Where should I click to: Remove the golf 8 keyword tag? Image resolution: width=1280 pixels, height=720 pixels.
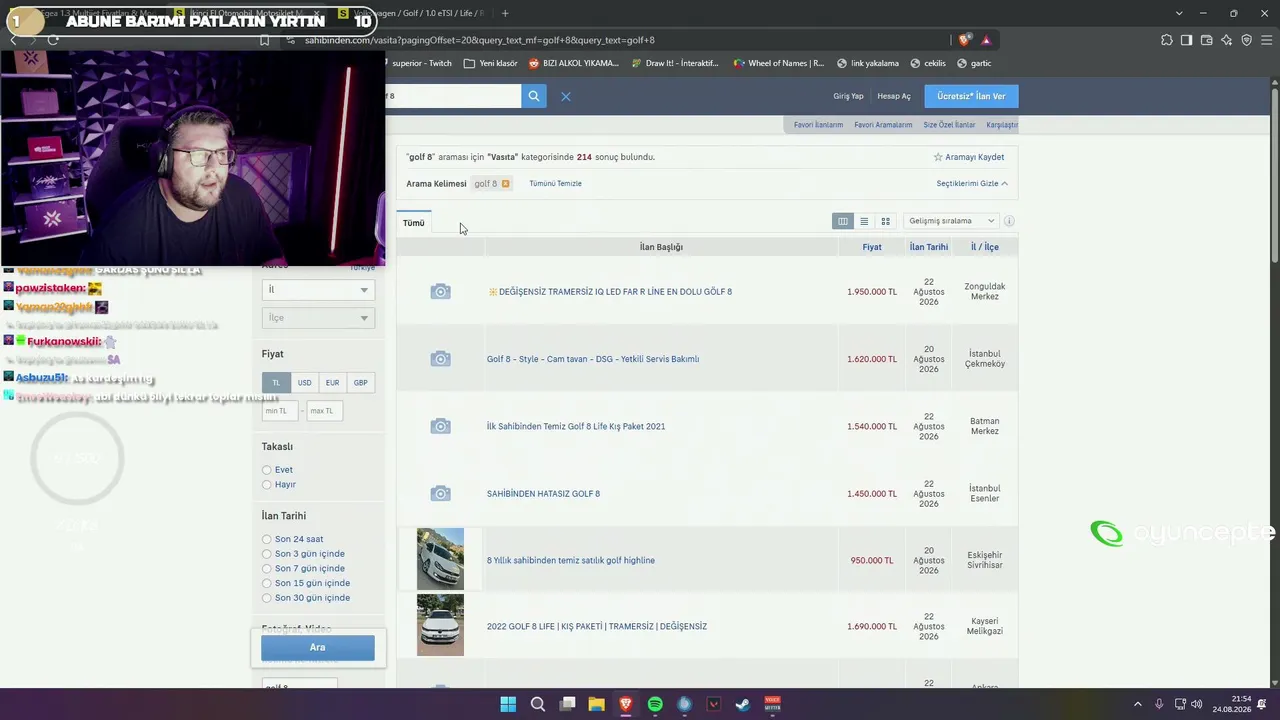506,184
